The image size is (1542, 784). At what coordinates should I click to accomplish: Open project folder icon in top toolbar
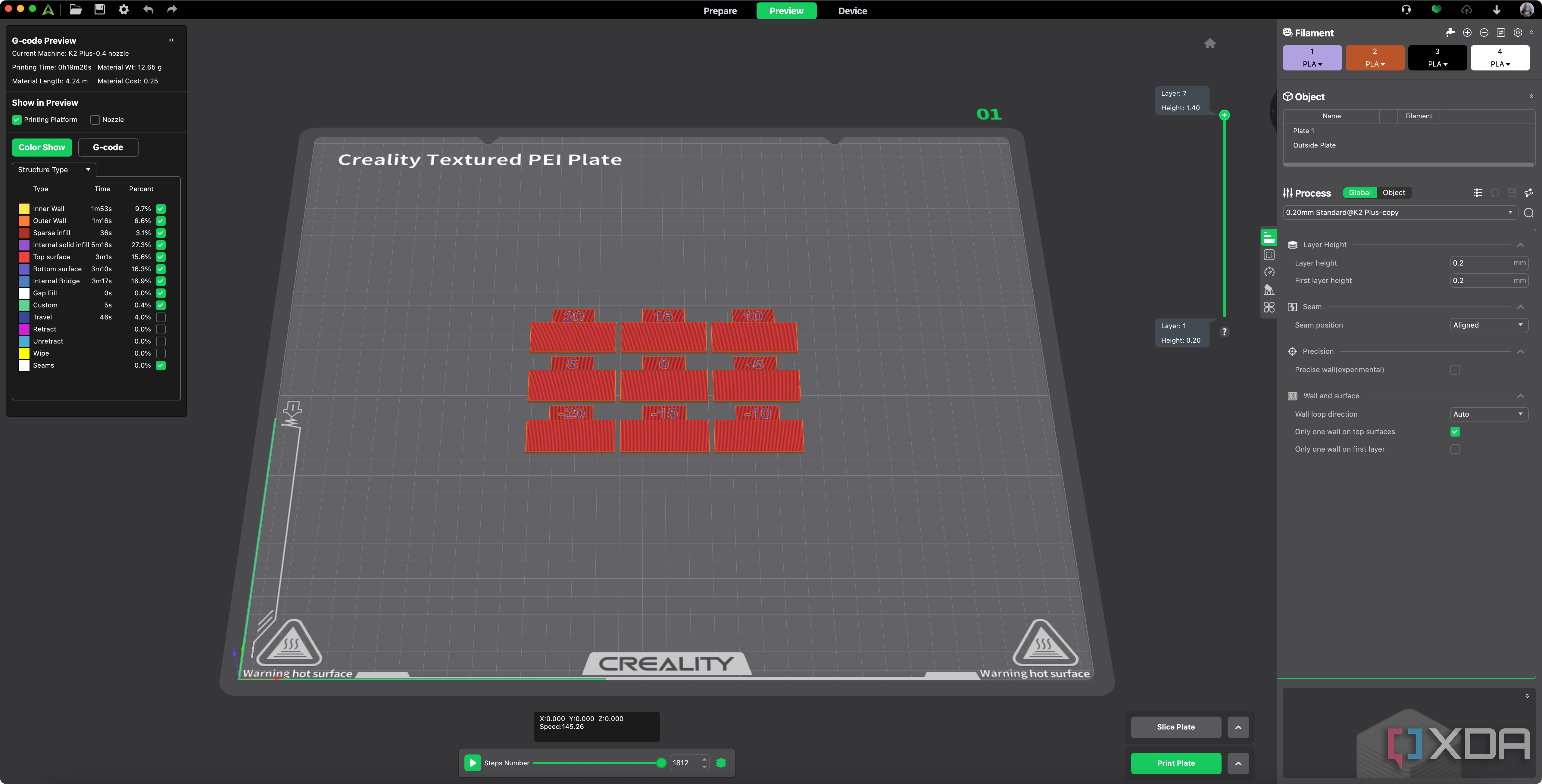75,10
